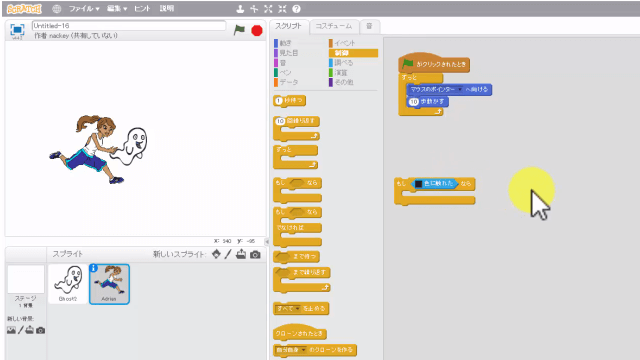Select the Ghost2 sprite thumbnail
Screen dimensions: 640x360
point(68,284)
